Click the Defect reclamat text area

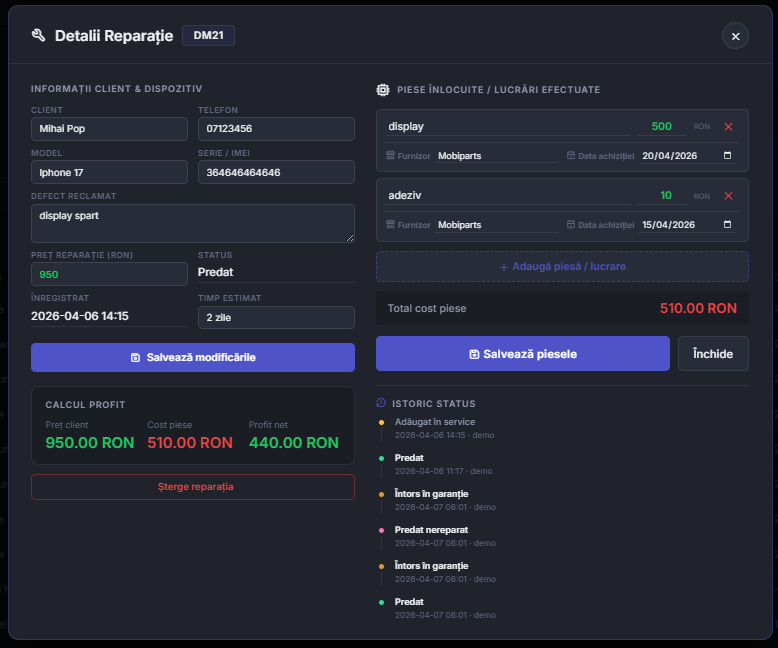point(193,223)
